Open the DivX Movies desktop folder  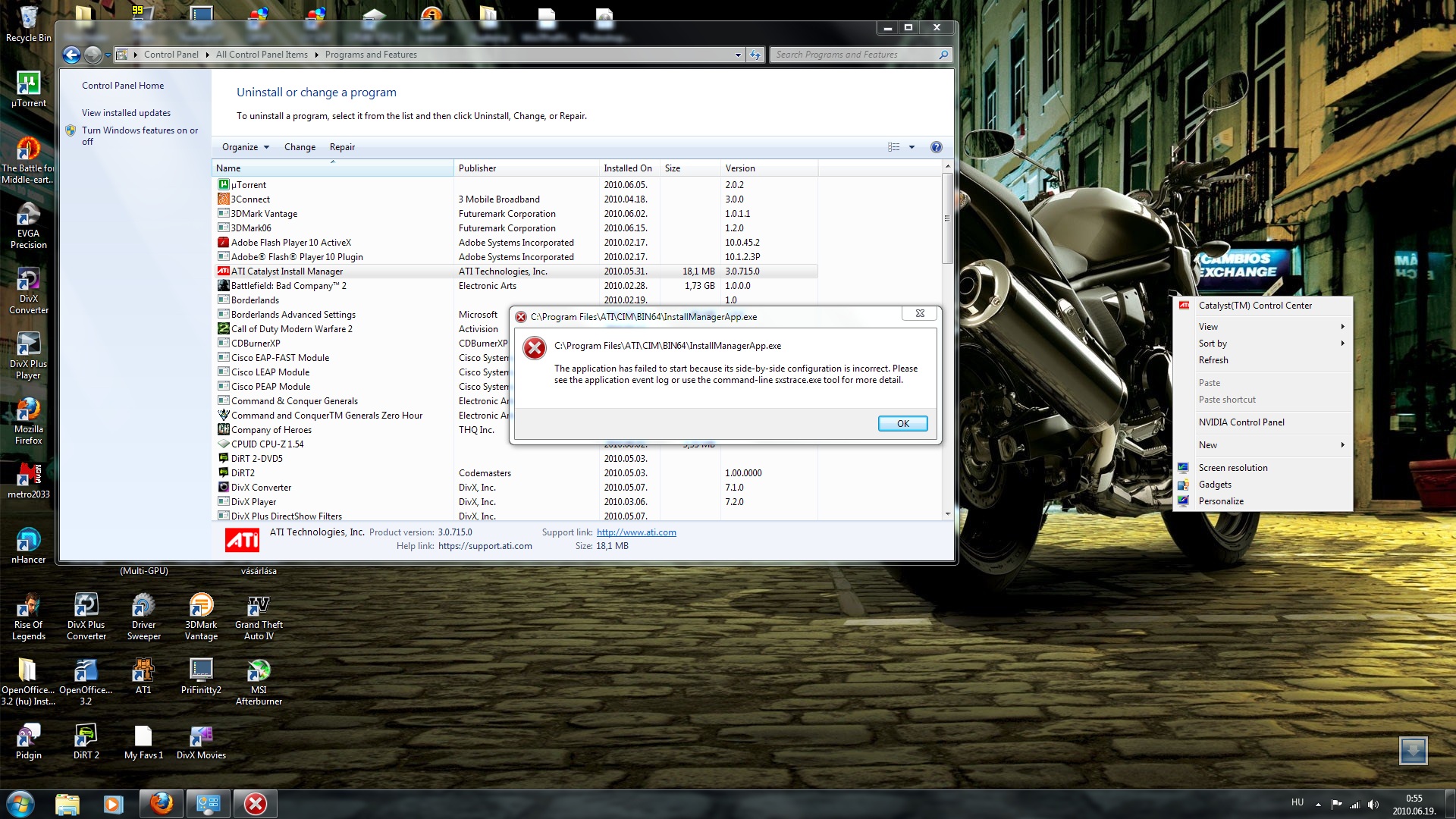coord(201,741)
